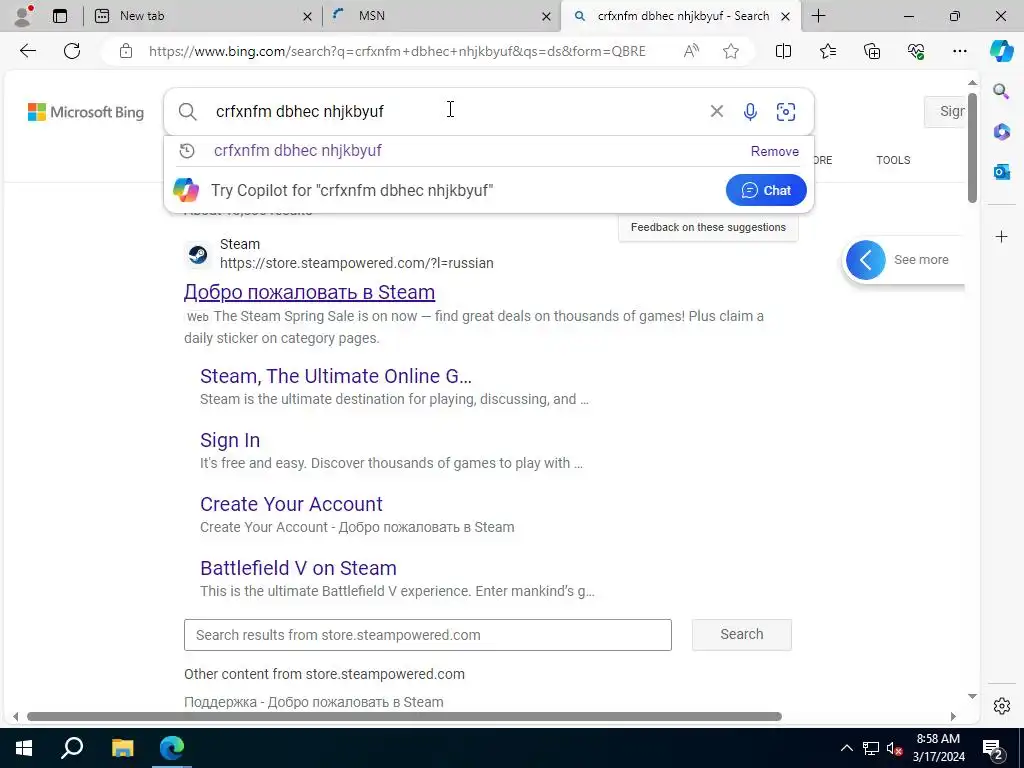Open the Steam Sign In link

tap(230, 440)
